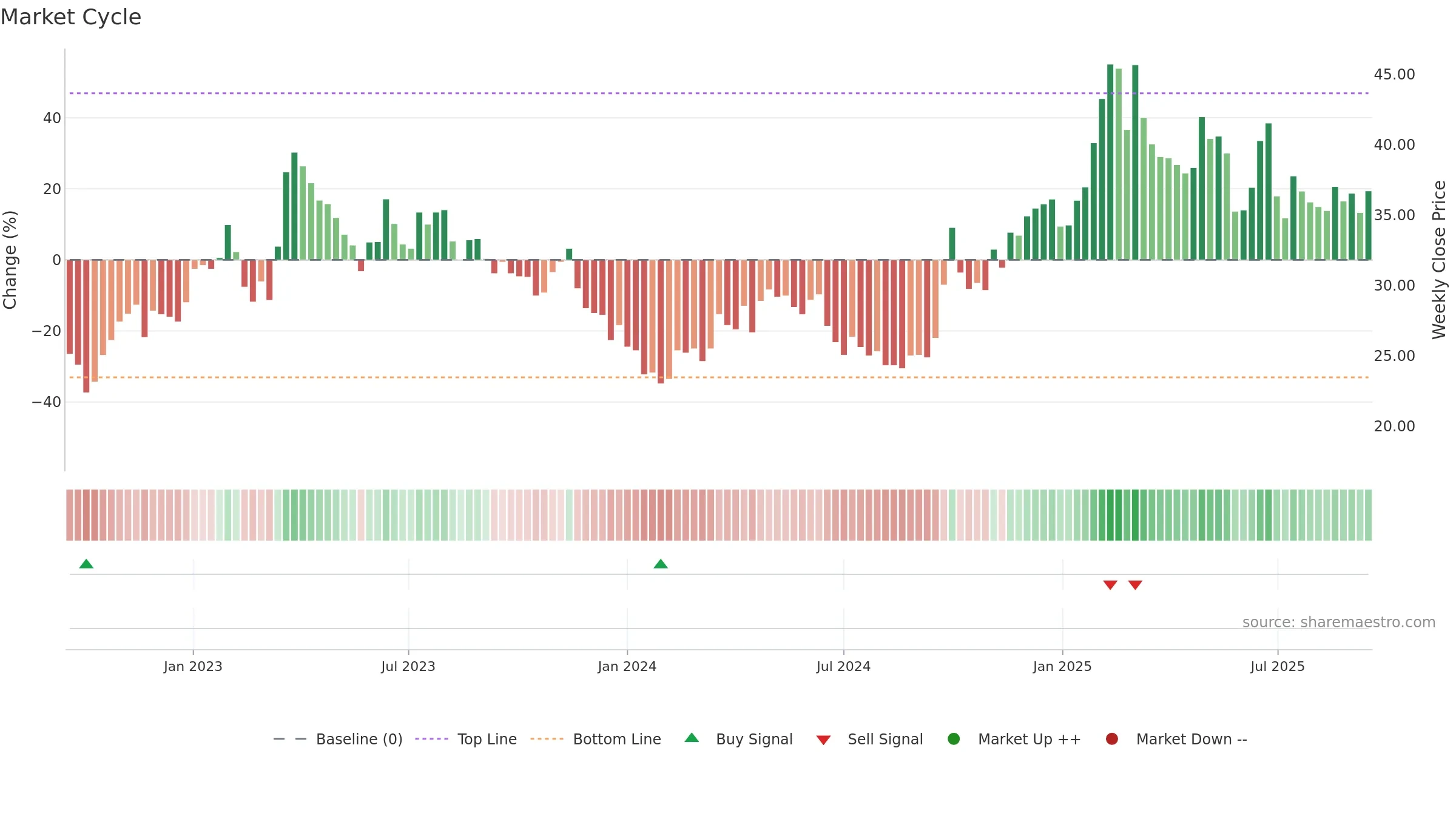1456x819 pixels.
Task: Click the 30.00 price tick label
Action: 1394,285
